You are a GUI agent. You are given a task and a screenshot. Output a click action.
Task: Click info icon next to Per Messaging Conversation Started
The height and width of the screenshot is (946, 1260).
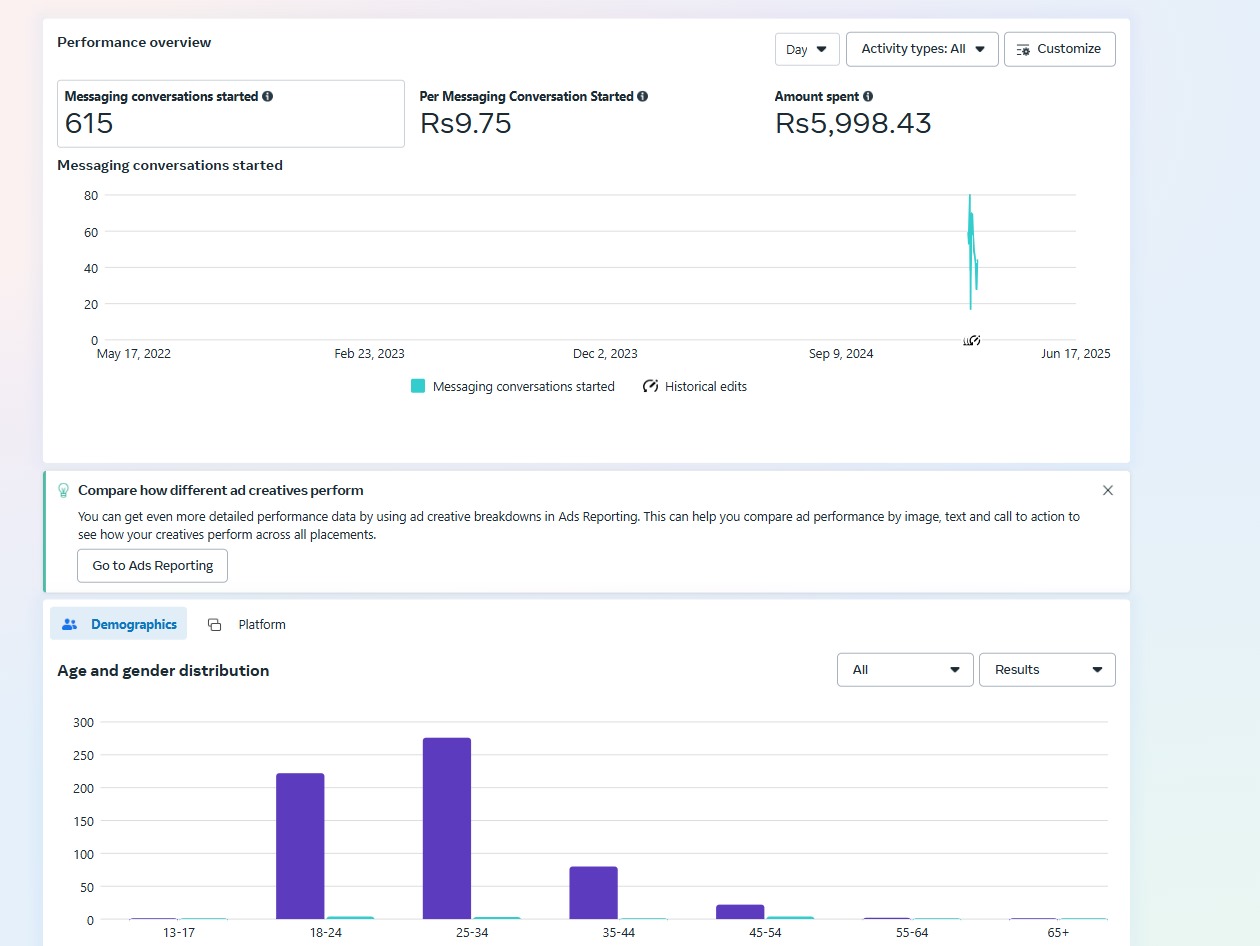coord(642,97)
